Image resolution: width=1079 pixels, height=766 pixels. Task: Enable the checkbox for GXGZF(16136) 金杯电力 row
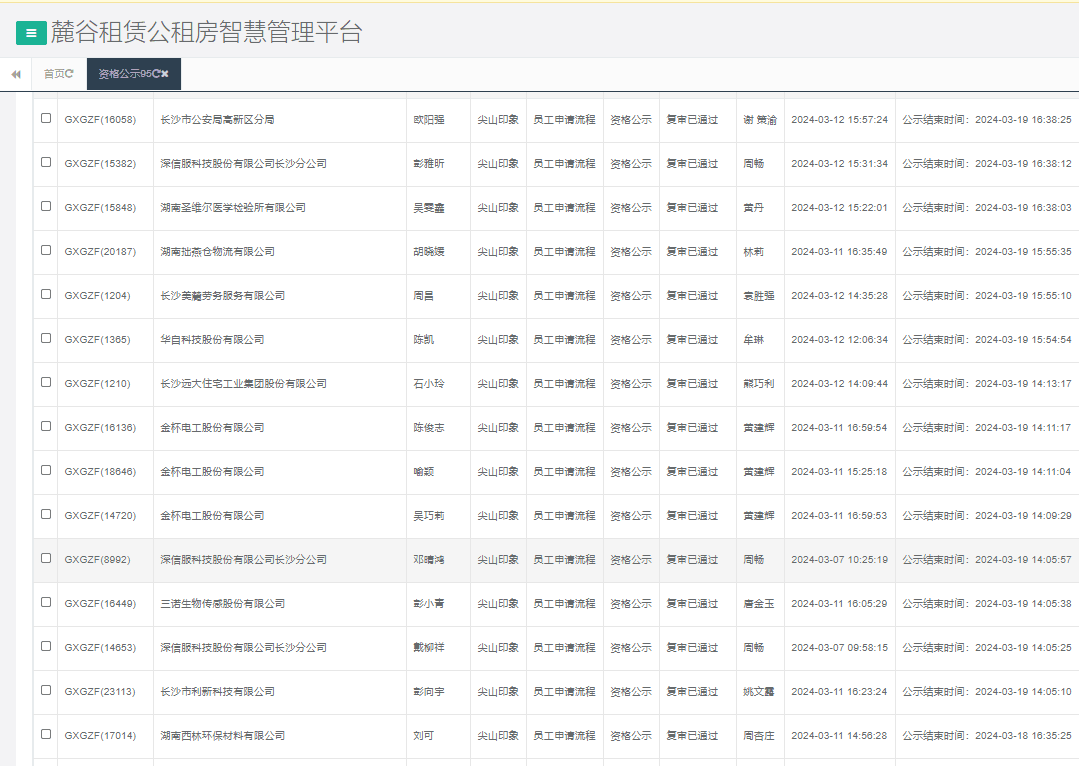(44, 427)
